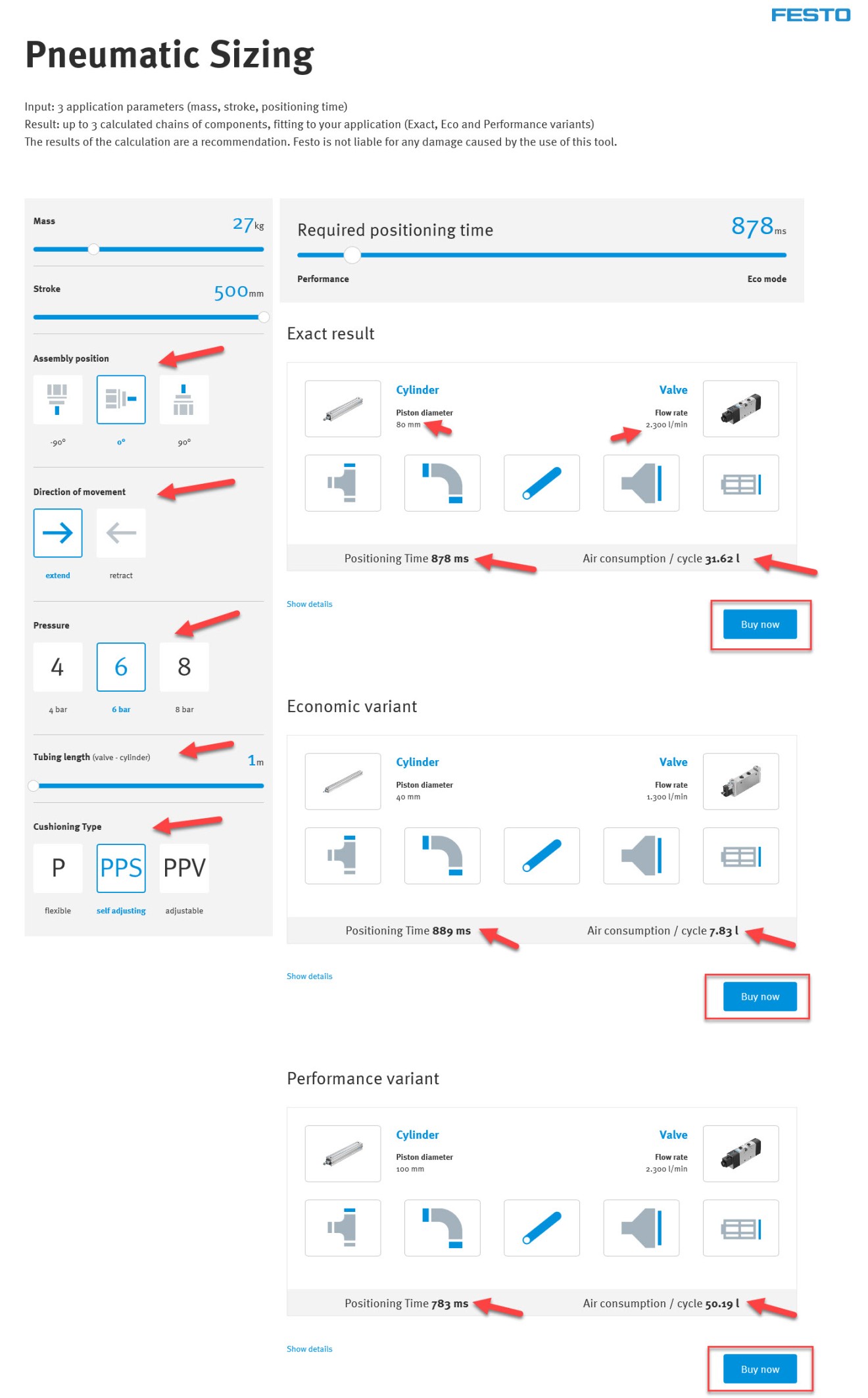Screen dimensions: 868x1398
Task: Select the -90° assembly position icon
Action: coord(58,400)
